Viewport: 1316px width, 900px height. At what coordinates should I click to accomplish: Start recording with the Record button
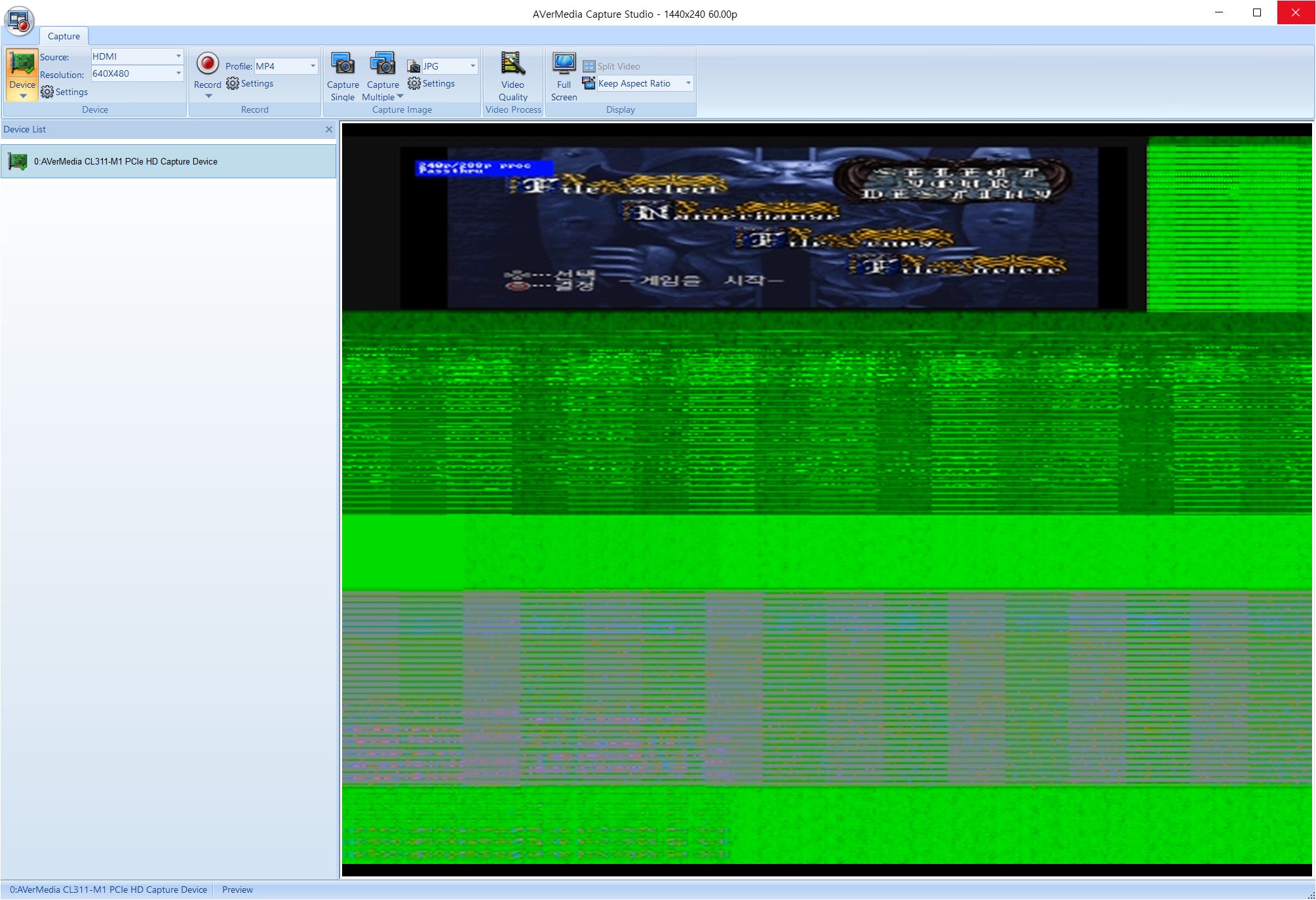click(207, 64)
